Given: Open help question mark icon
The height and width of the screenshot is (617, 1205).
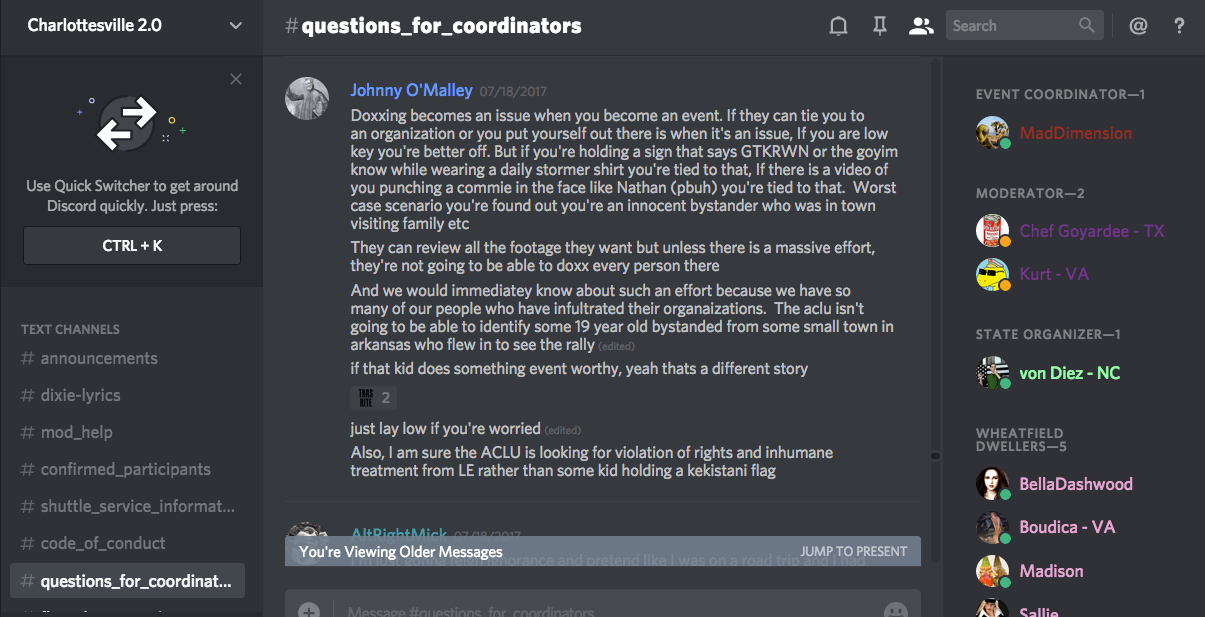Looking at the screenshot, I should [1180, 26].
